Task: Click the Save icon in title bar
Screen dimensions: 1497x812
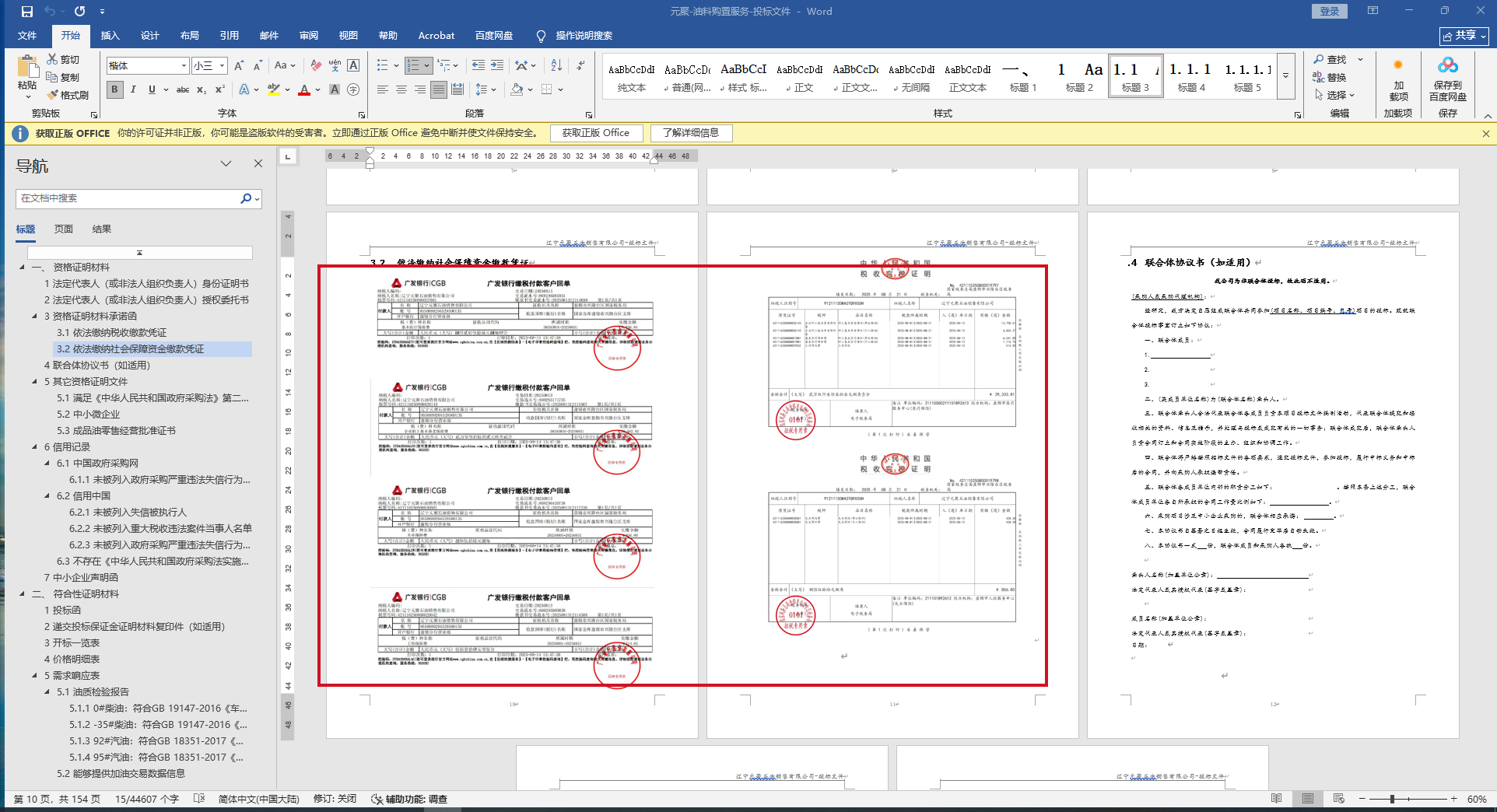Action: click(27, 12)
